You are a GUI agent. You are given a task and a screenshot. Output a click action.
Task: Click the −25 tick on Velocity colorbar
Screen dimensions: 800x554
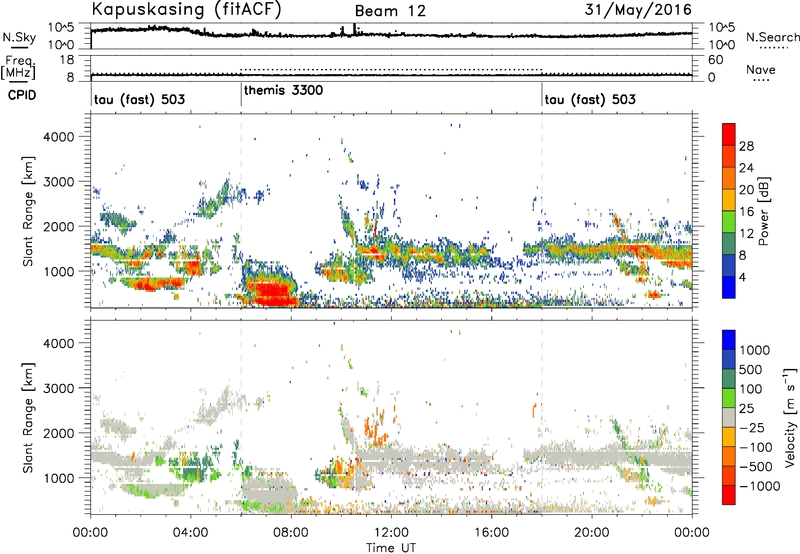pyautogui.click(x=752, y=427)
